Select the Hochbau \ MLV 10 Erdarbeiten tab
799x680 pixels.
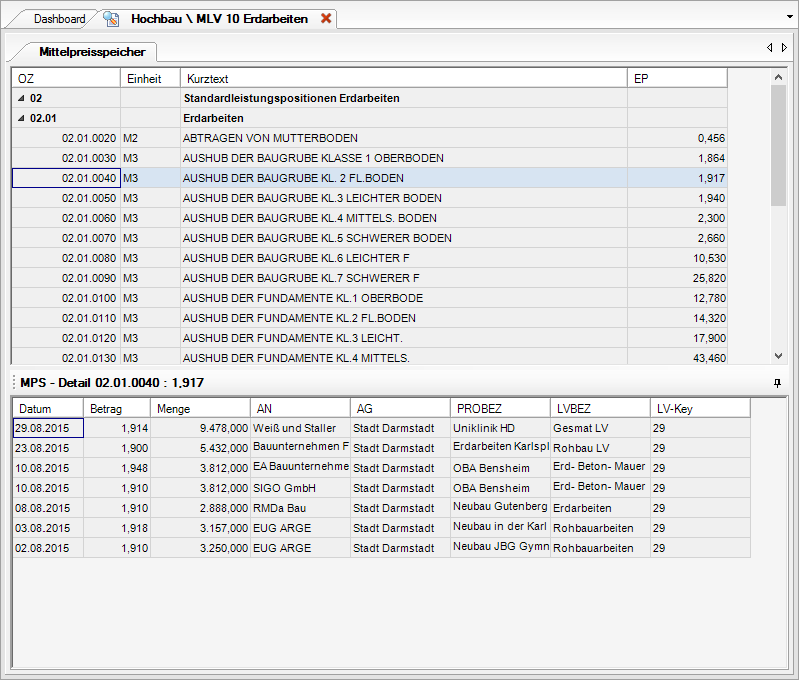[220, 19]
